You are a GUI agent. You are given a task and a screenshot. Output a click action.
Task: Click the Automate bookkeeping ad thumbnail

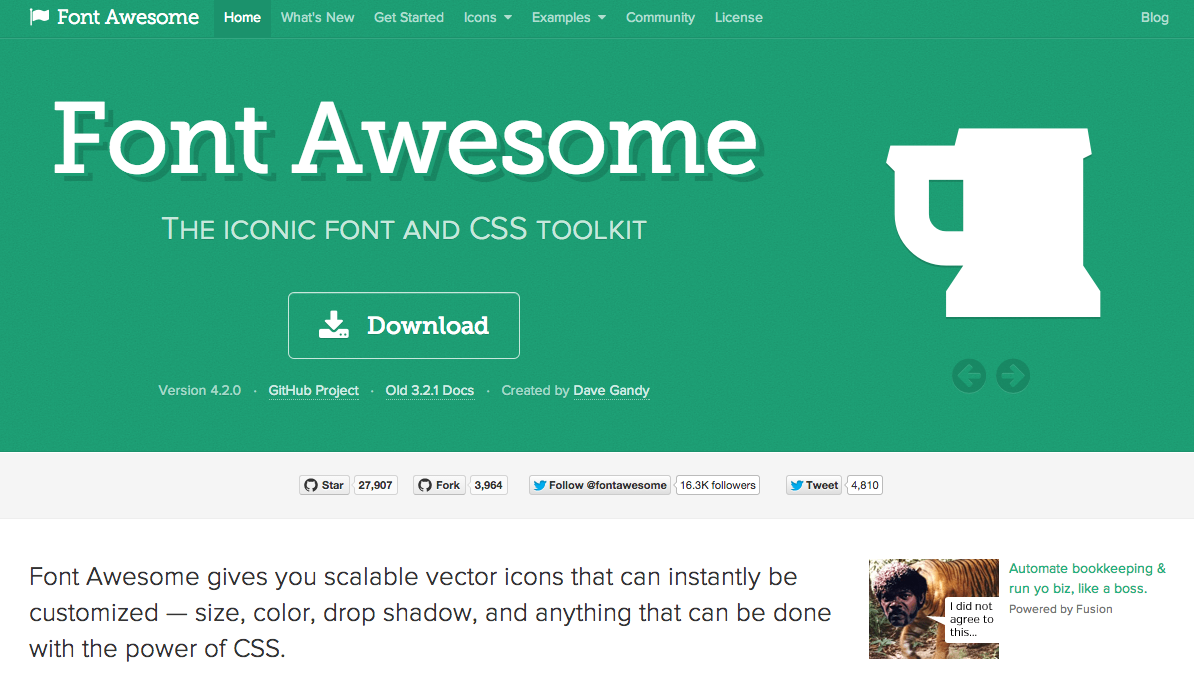933,609
